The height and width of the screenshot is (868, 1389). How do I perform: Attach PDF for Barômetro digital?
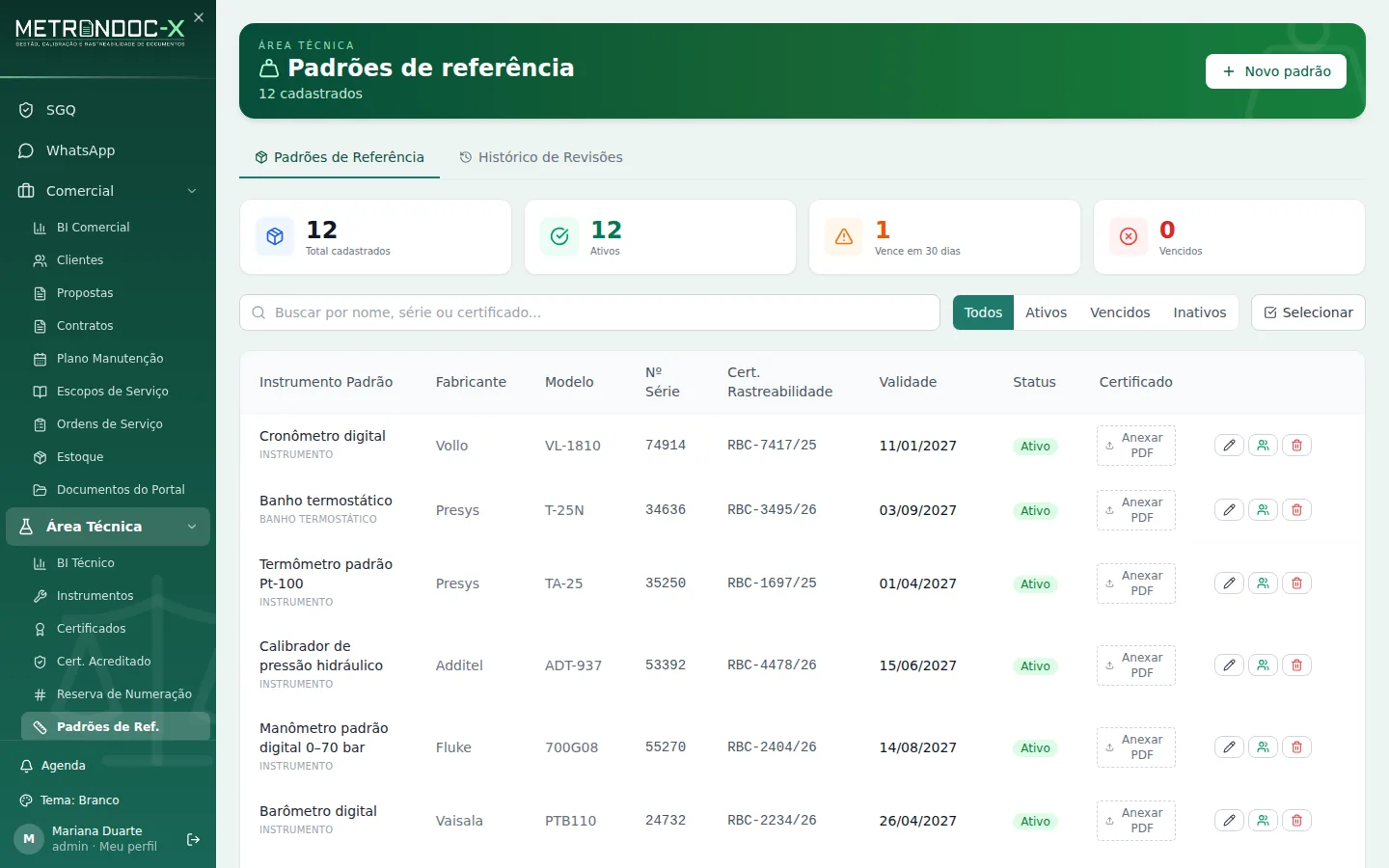1136,821
